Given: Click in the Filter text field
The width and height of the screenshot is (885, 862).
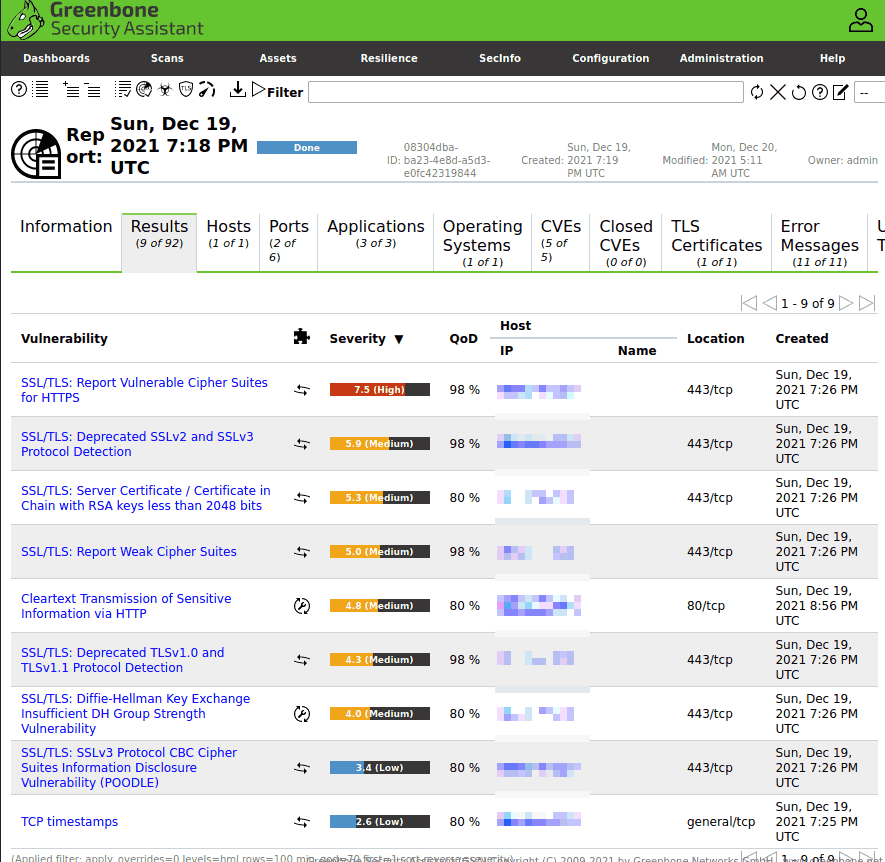Looking at the screenshot, I should coord(525,92).
